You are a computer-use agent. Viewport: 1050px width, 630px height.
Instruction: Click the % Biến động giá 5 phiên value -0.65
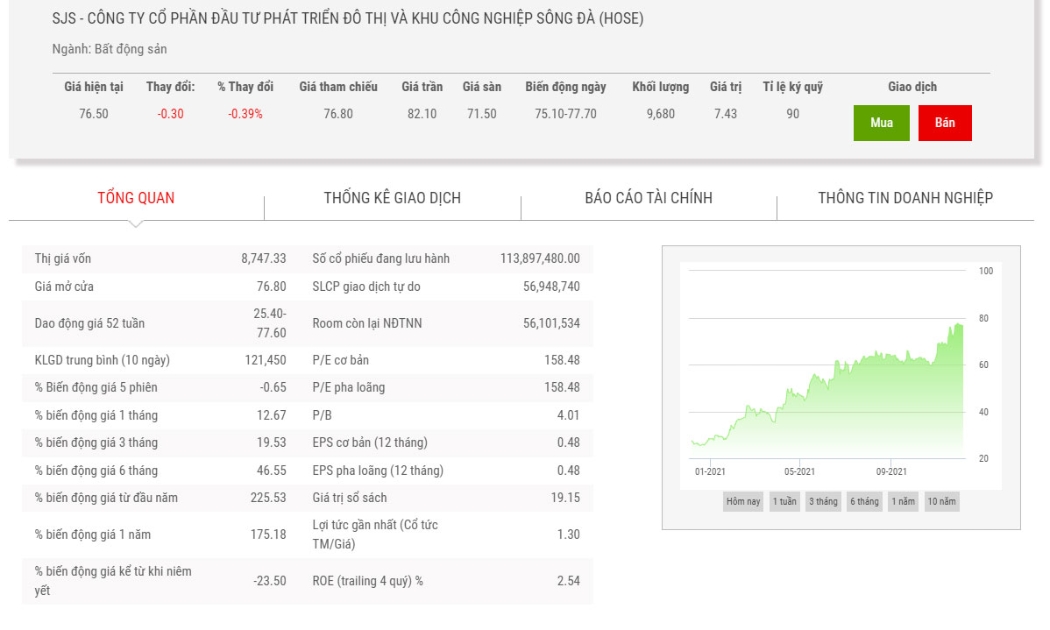[273, 388]
